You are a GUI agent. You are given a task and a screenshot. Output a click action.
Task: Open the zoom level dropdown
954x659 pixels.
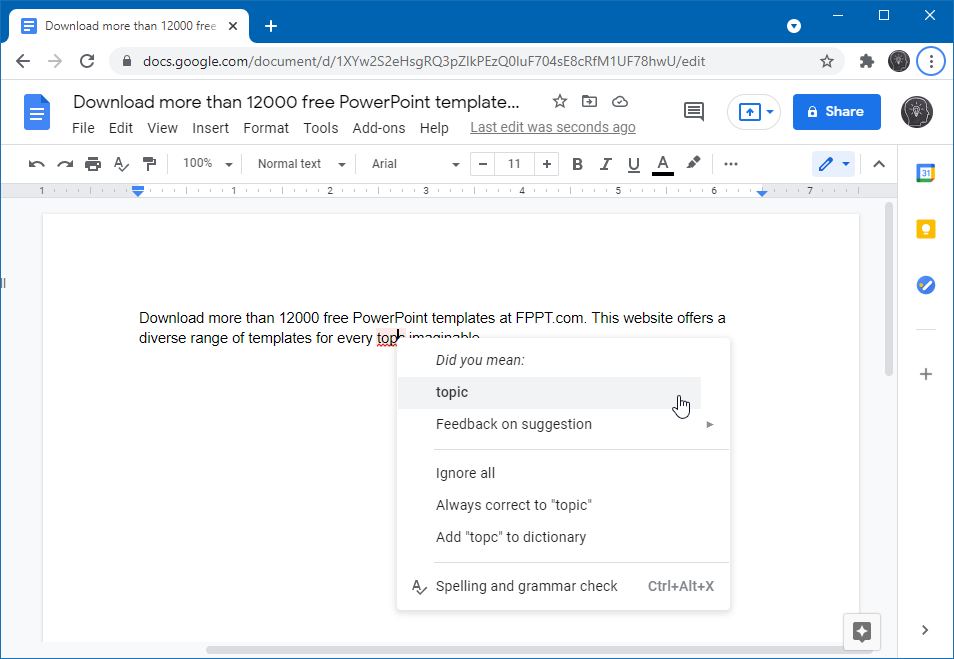tap(208, 164)
